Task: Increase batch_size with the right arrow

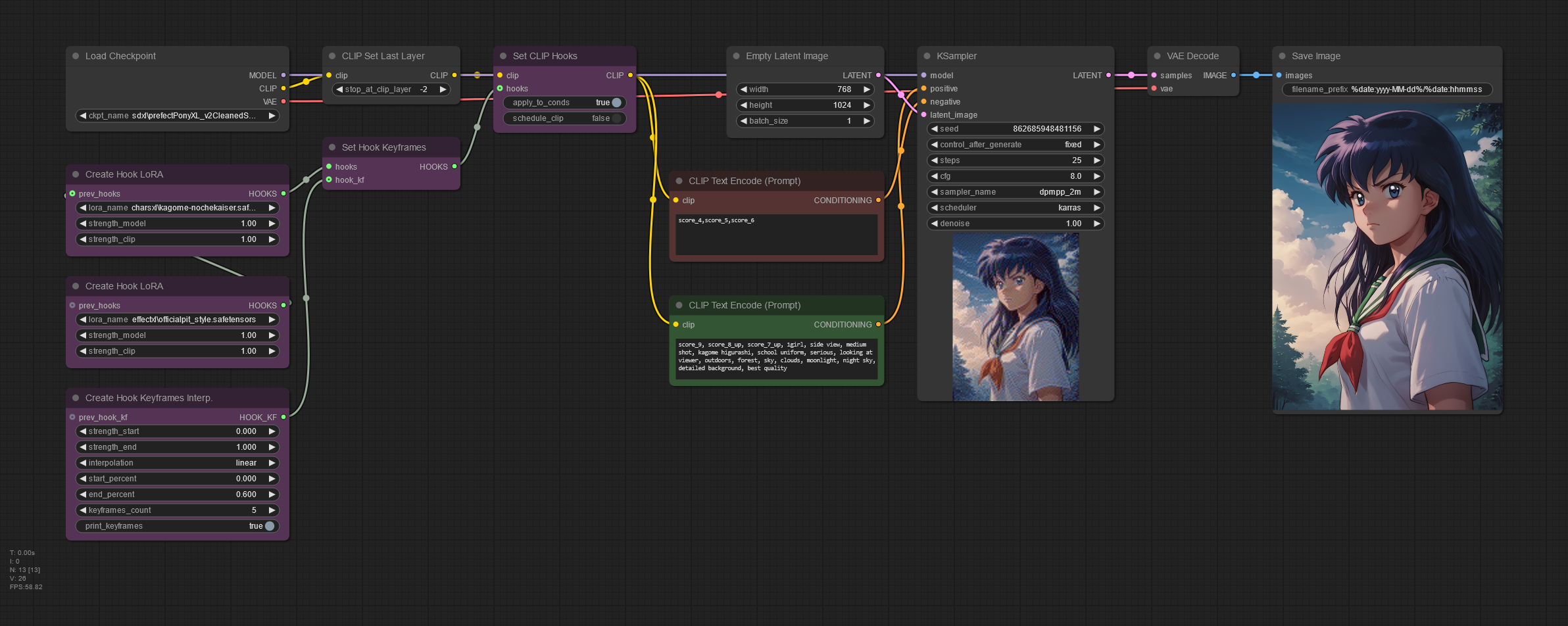Action: 867,121
